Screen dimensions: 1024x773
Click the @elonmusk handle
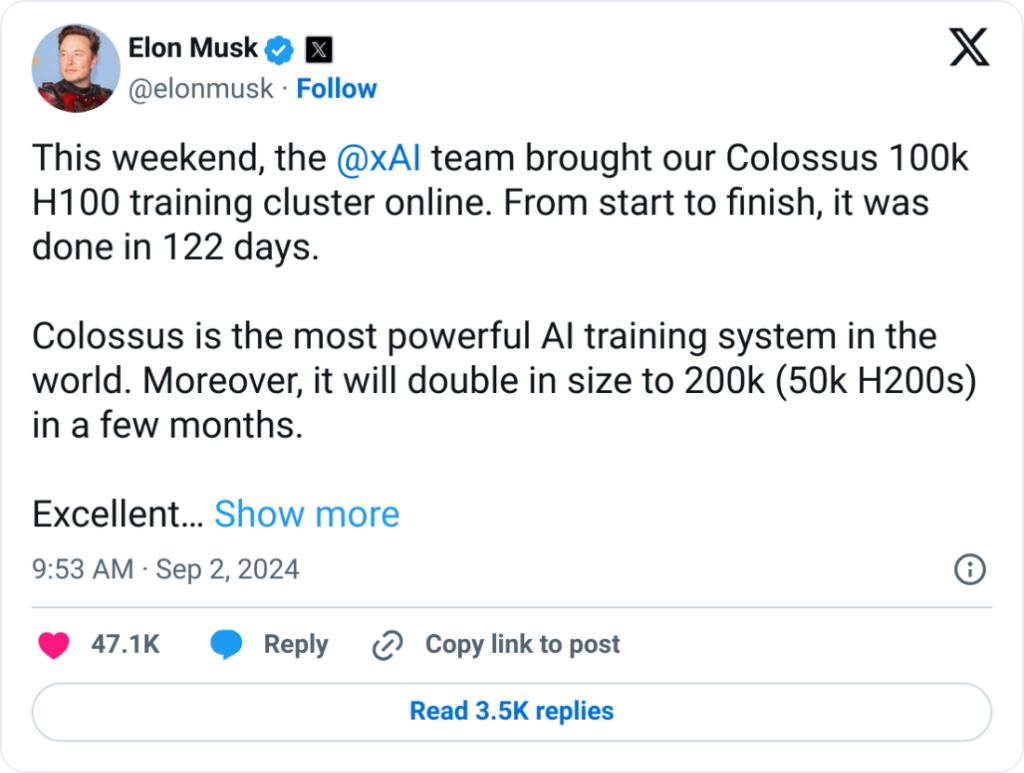click(203, 89)
